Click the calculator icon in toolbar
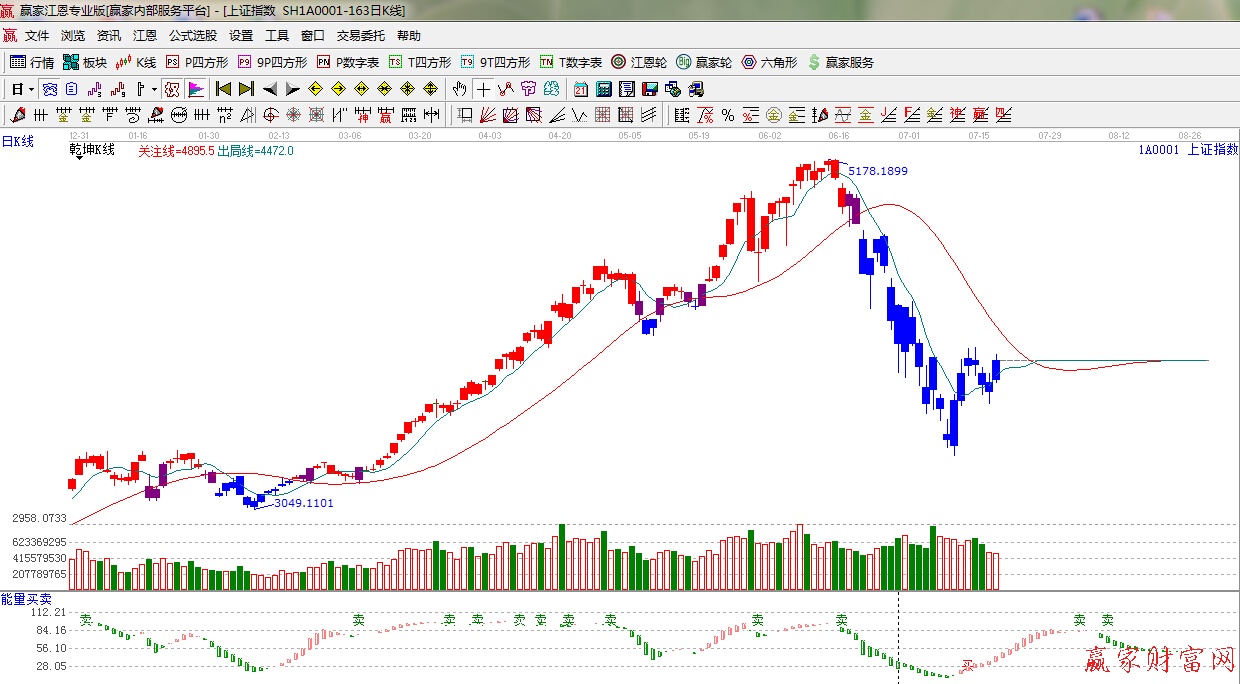This screenshot has width=1240, height=684. tap(604, 89)
